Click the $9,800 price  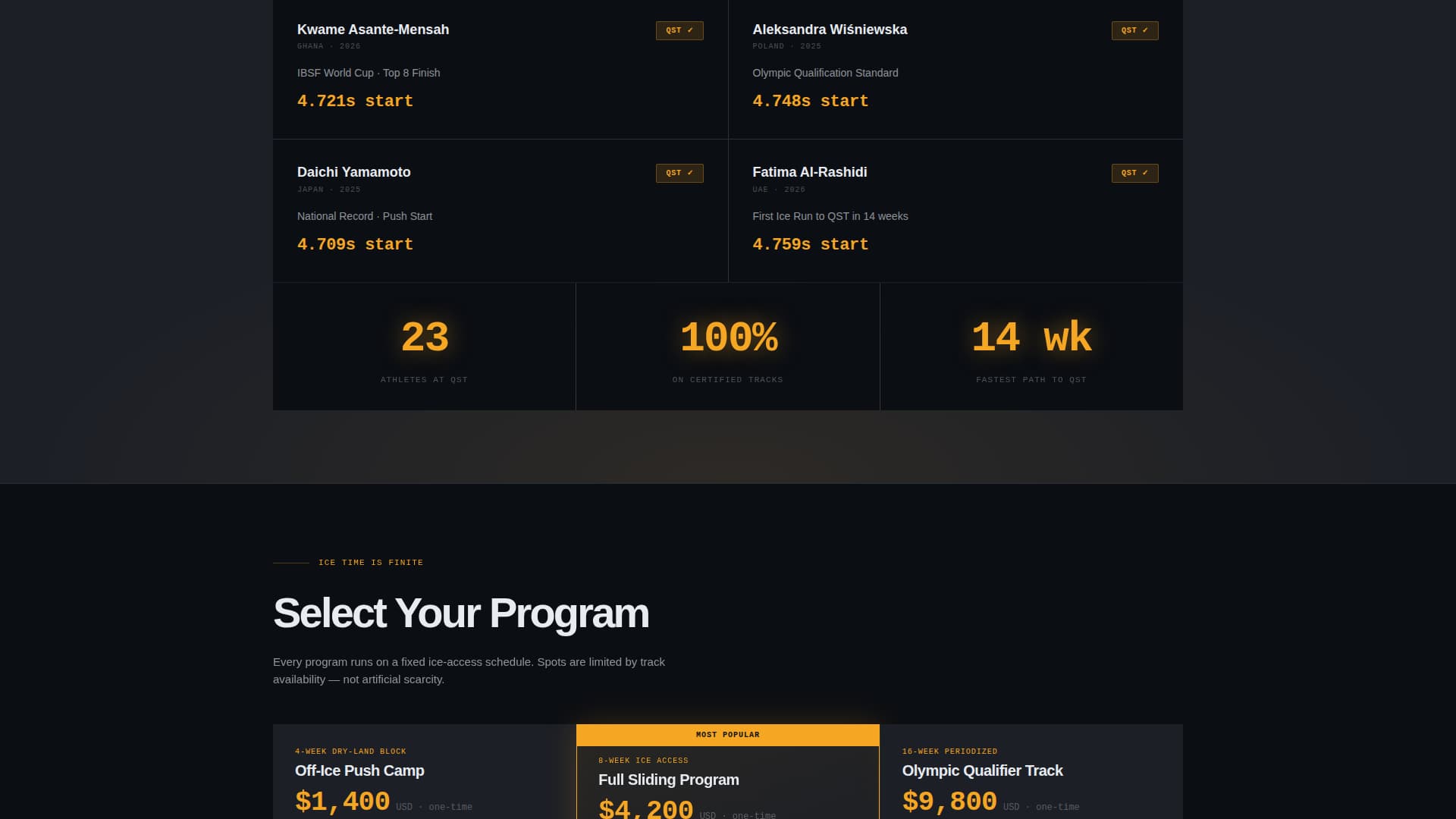(x=949, y=801)
